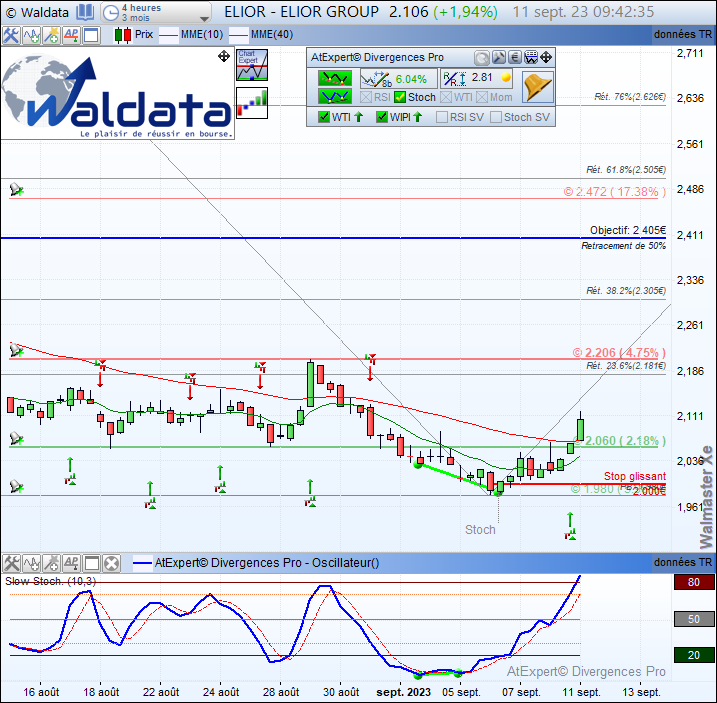This screenshot has width=717, height=703.
Task: Toggle the greyed WTI checkbox next to Mom
Action: [x=446, y=97]
